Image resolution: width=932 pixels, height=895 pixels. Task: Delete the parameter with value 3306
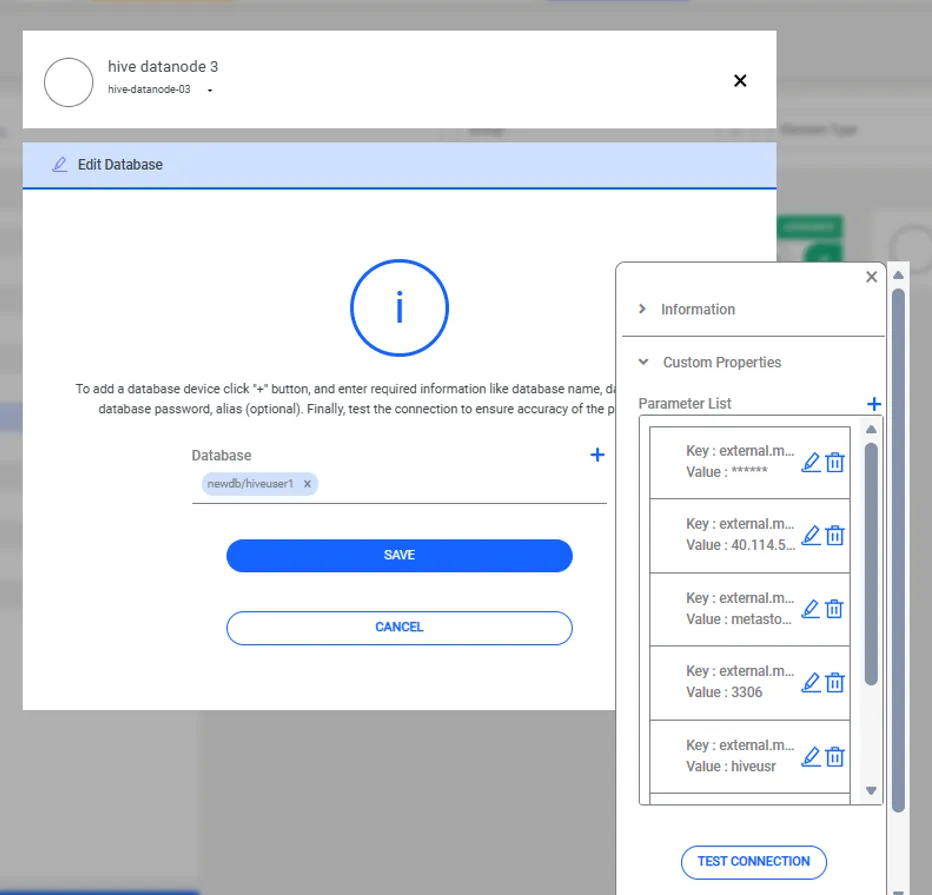(835, 682)
